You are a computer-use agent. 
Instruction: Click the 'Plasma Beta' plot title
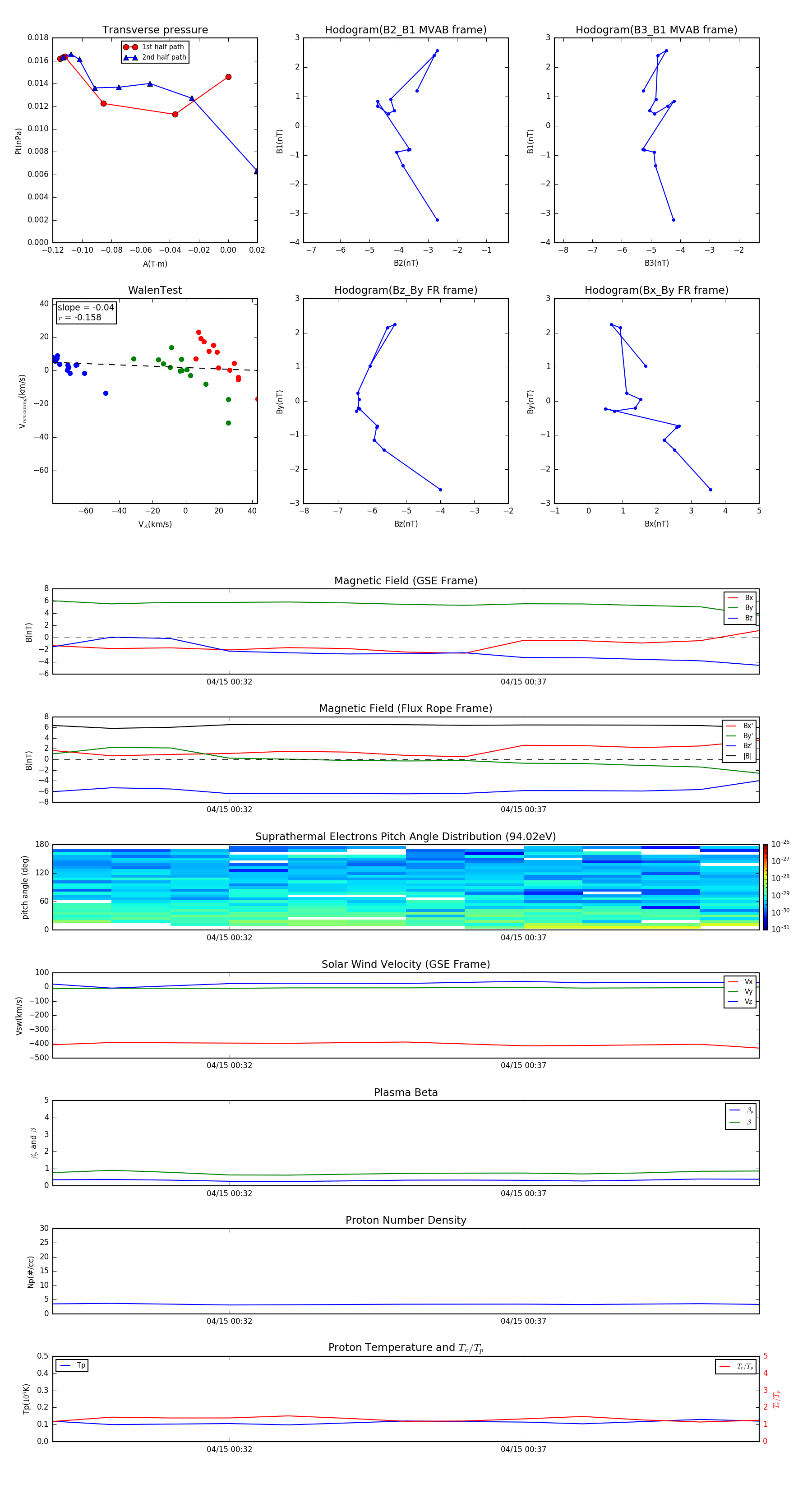[406, 1092]
